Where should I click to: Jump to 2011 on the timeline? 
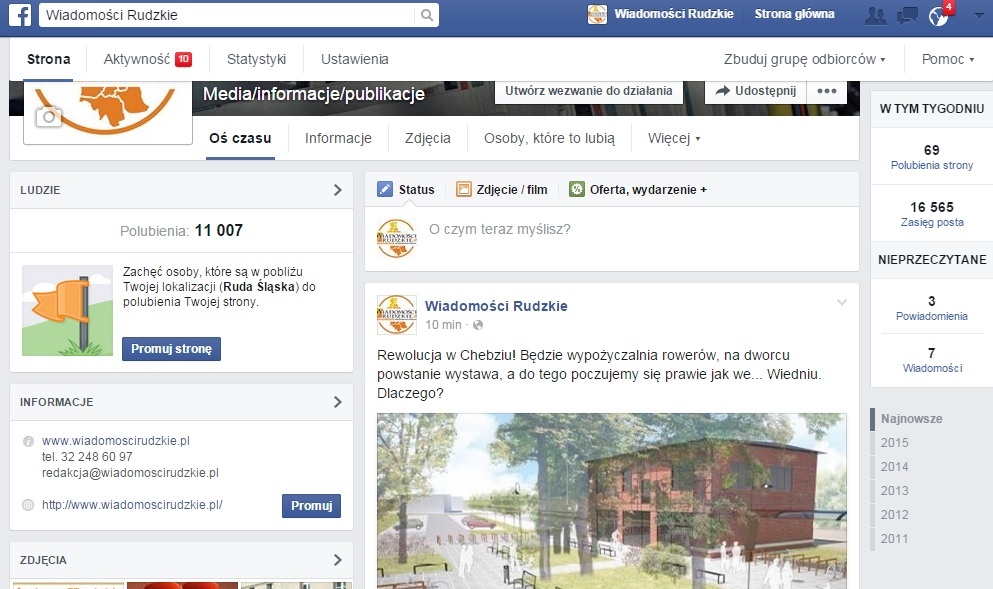pos(894,539)
